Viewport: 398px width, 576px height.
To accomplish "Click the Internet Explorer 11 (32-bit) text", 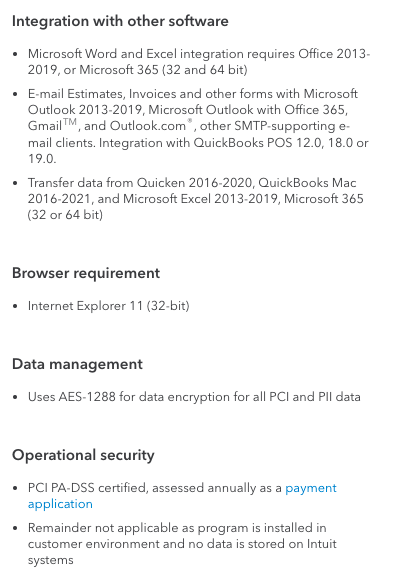I will pyautogui.click(x=109, y=306).
